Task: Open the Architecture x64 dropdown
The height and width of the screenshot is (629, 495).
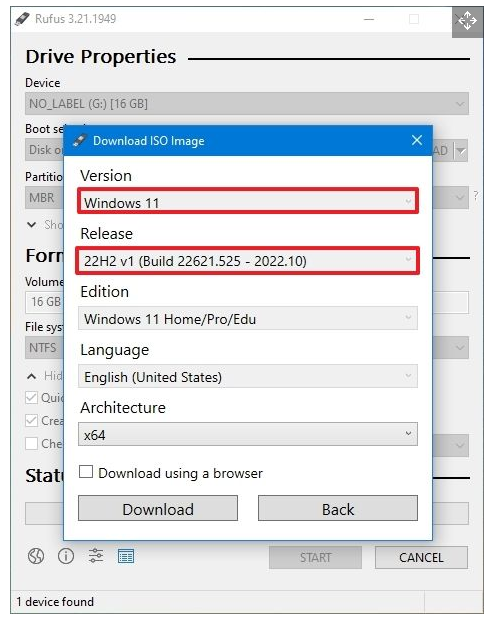Action: 248,434
